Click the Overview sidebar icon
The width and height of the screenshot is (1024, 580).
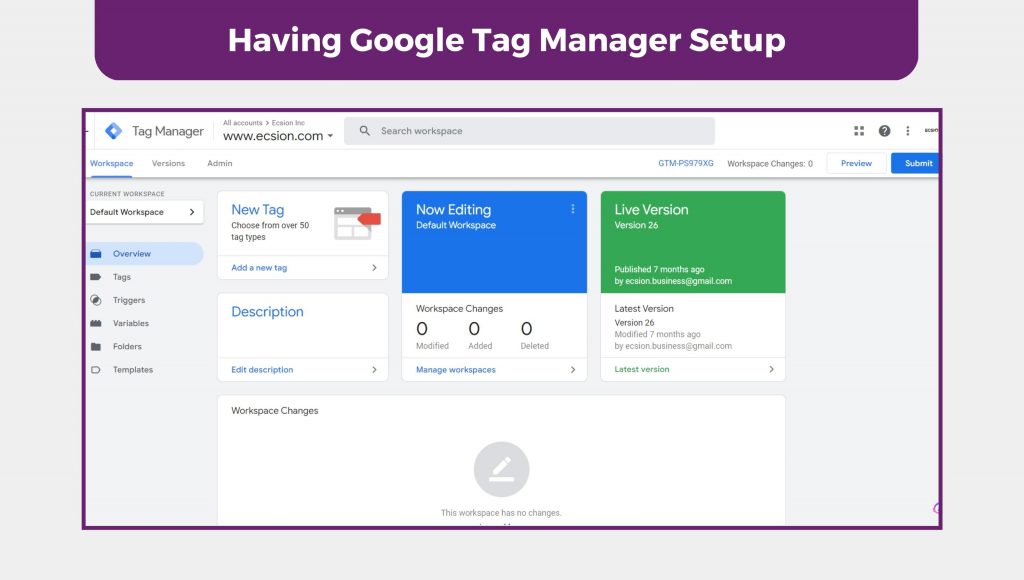coord(96,253)
